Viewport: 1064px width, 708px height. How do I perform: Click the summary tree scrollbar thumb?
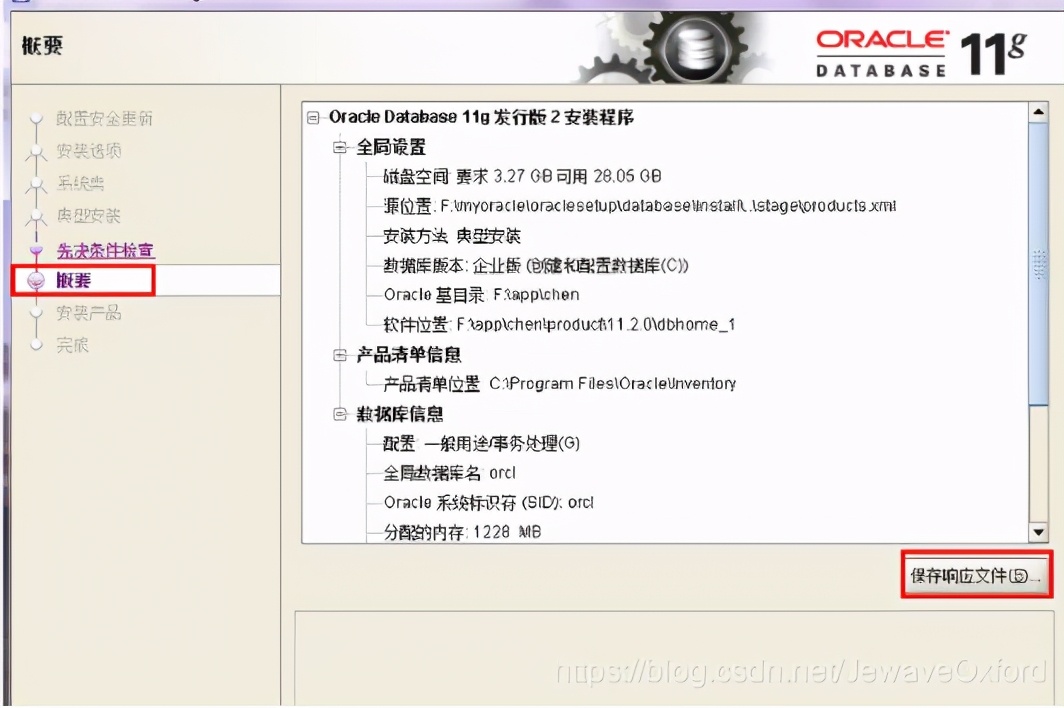[x=1038, y=263]
